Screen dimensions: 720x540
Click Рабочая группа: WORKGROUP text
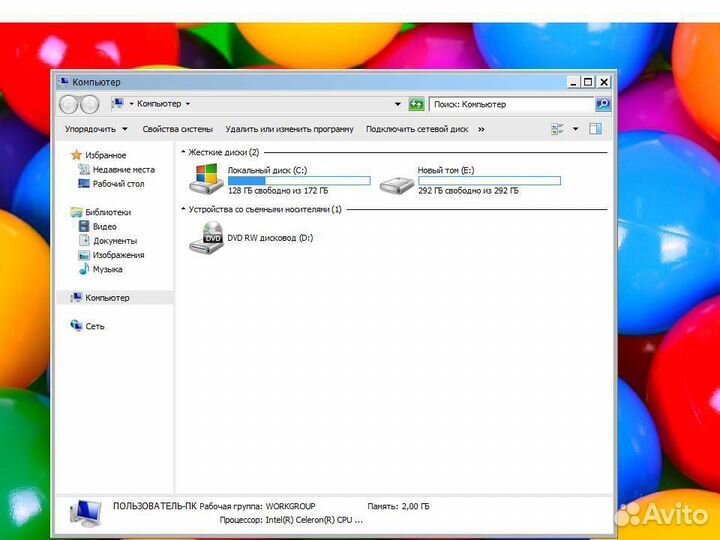click(257, 506)
